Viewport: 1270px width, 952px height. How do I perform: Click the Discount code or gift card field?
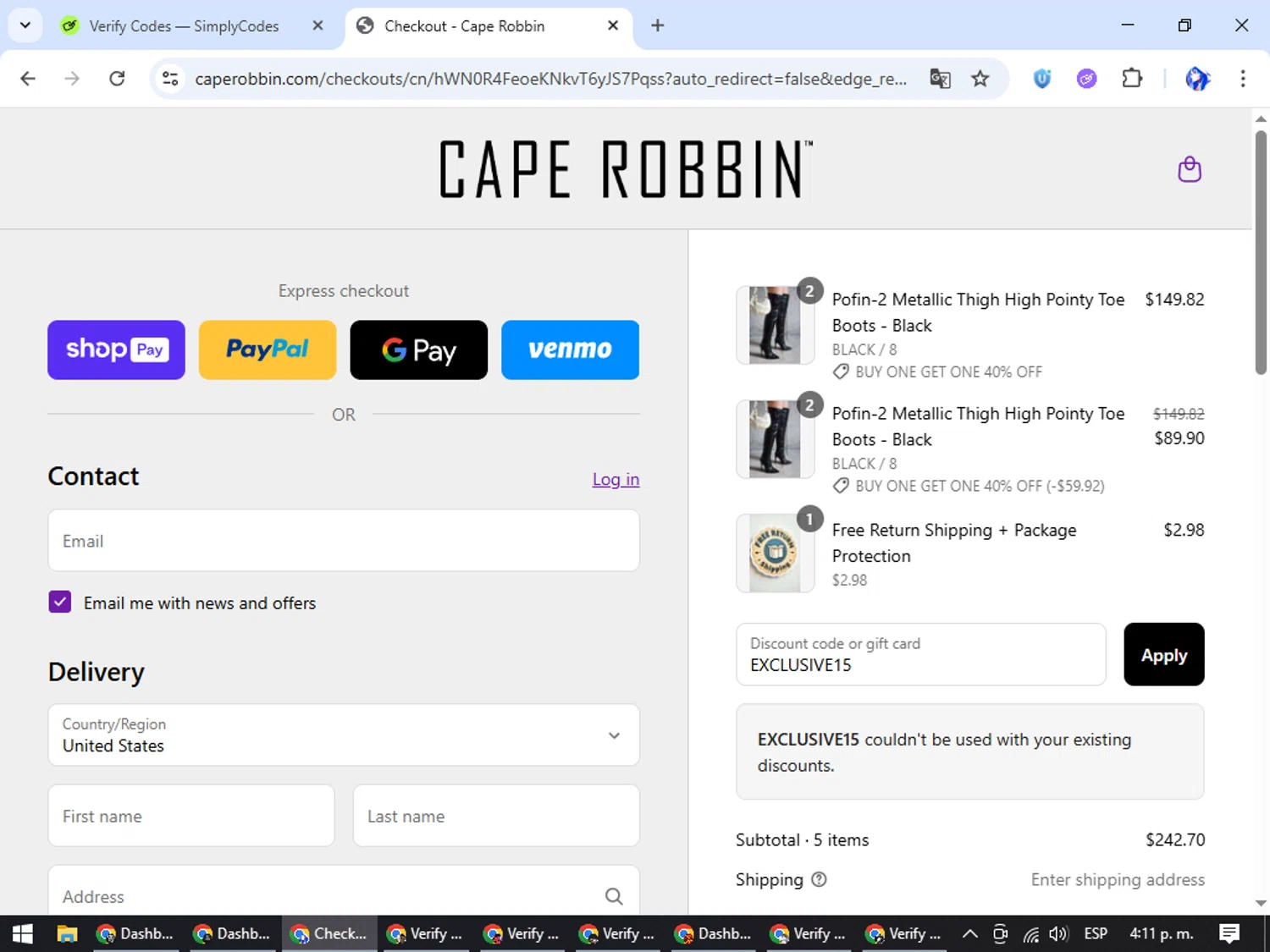921,654
